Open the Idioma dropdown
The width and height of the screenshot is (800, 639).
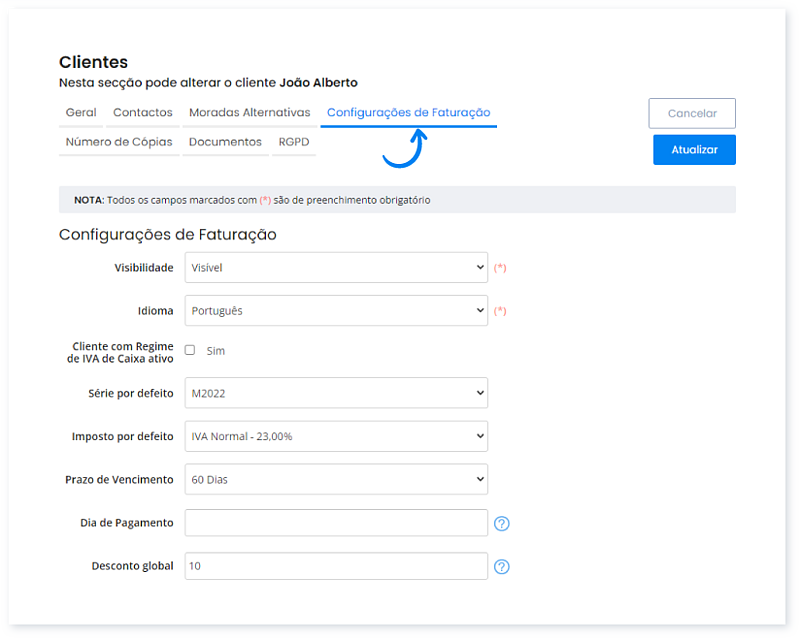coord(336,311)
